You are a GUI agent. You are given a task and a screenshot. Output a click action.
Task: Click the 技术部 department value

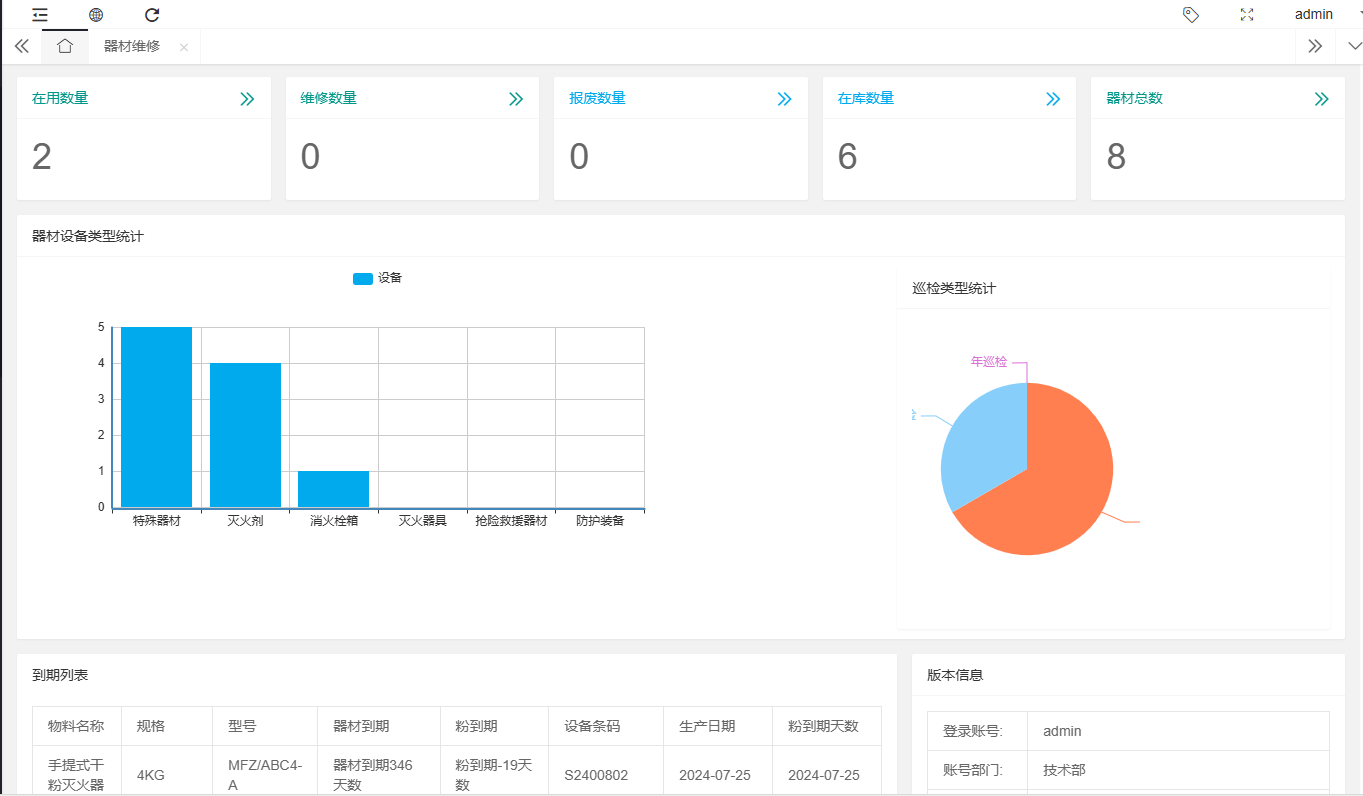point(1064,770)
